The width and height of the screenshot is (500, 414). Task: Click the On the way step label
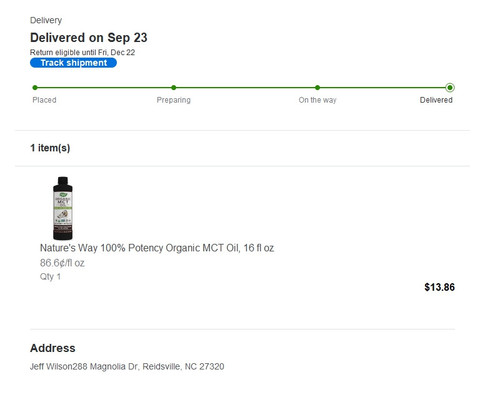317,100
